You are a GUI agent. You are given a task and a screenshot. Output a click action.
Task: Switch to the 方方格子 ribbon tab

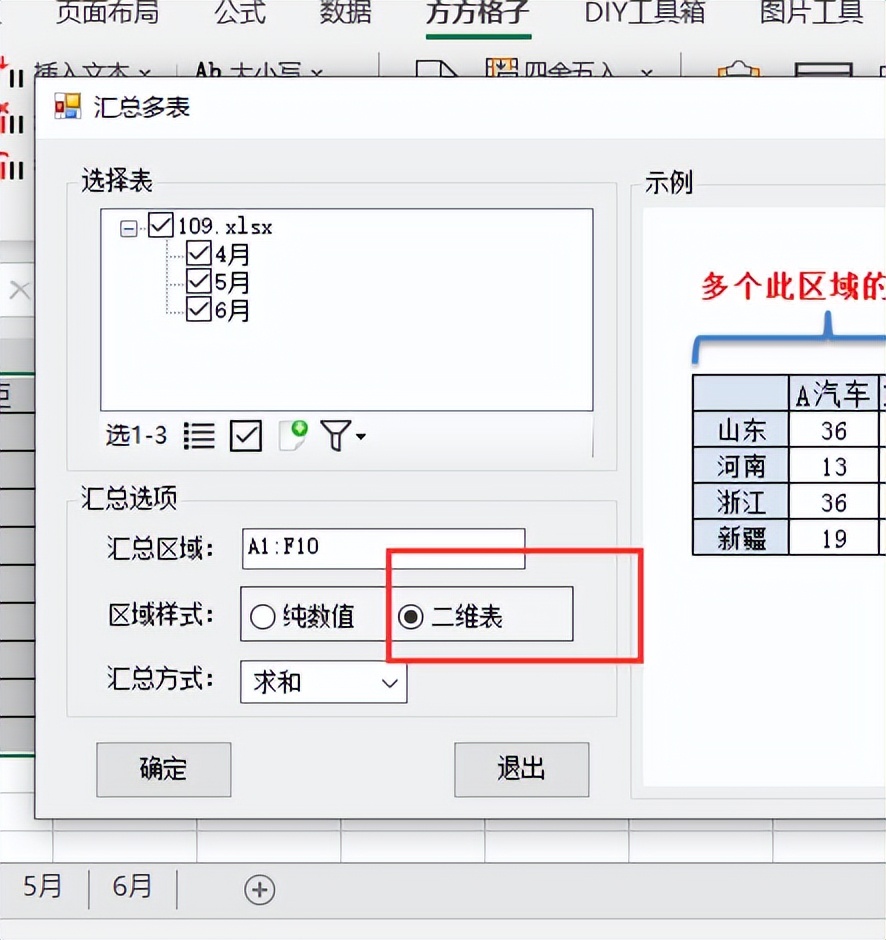click(x=477, y=13)
